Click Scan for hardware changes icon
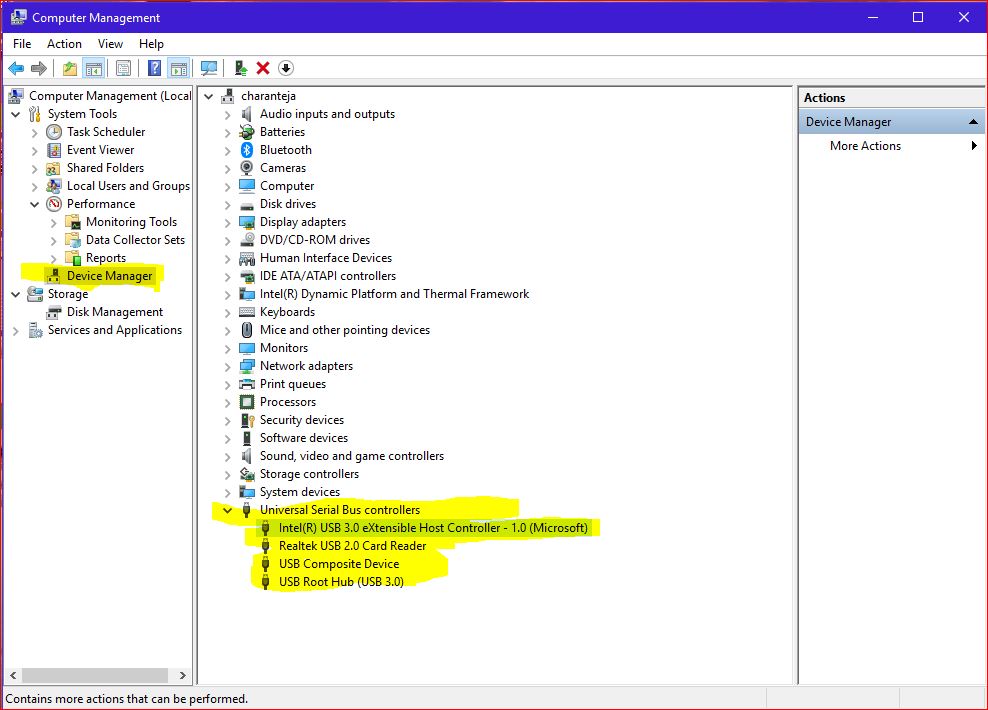Viewport: 988px width, 710px height. (209, 68)
